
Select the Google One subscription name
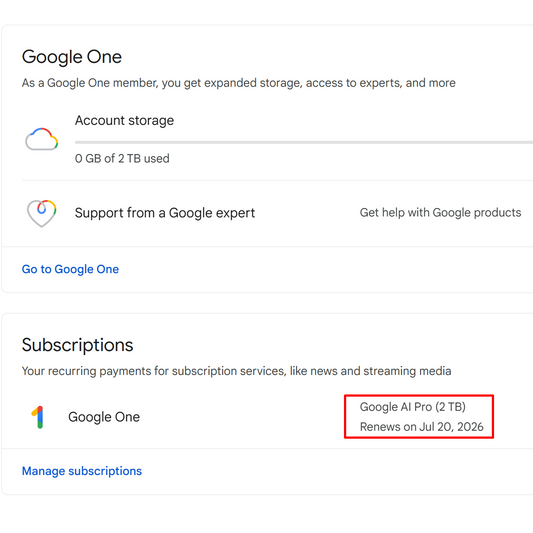coord(104,417)
